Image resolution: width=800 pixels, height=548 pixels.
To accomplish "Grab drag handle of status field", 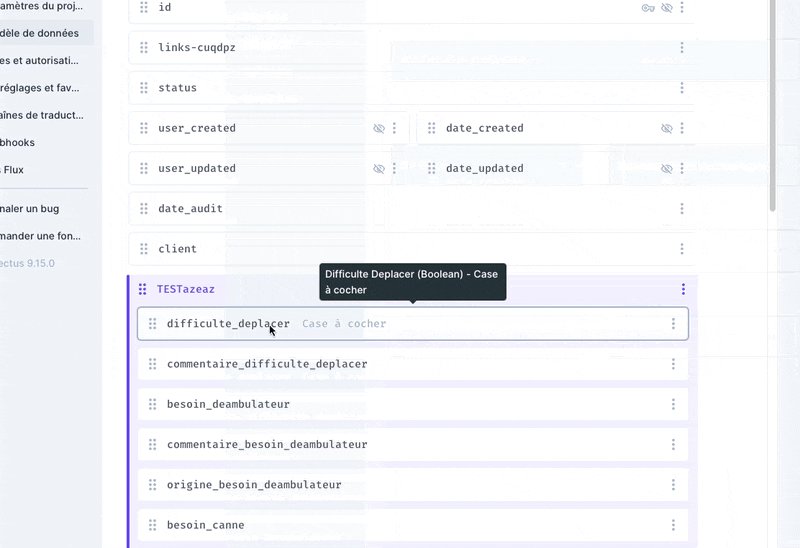I will pos(144,88).
